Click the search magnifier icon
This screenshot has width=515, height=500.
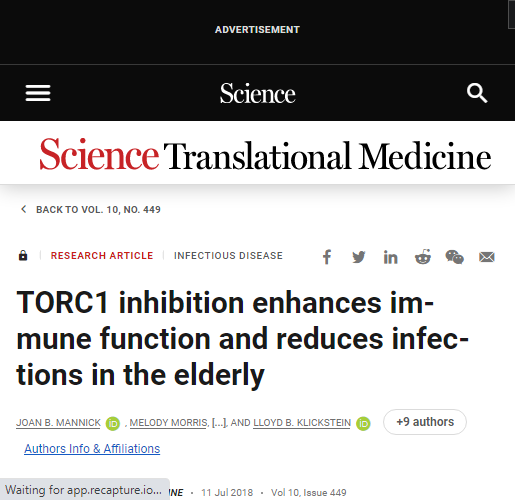pos(477,93)
